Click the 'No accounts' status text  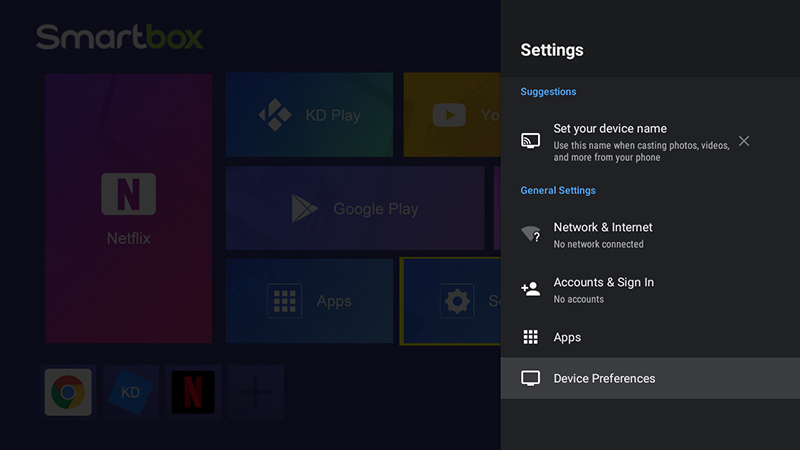579,299
